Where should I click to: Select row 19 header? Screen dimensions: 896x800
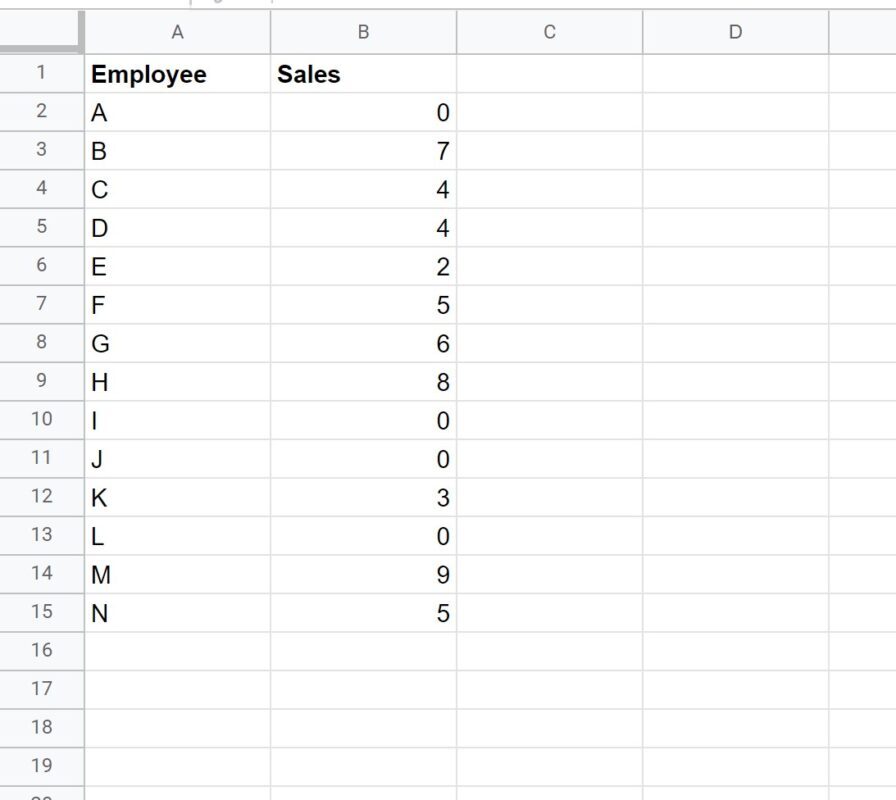pos(42,766)
